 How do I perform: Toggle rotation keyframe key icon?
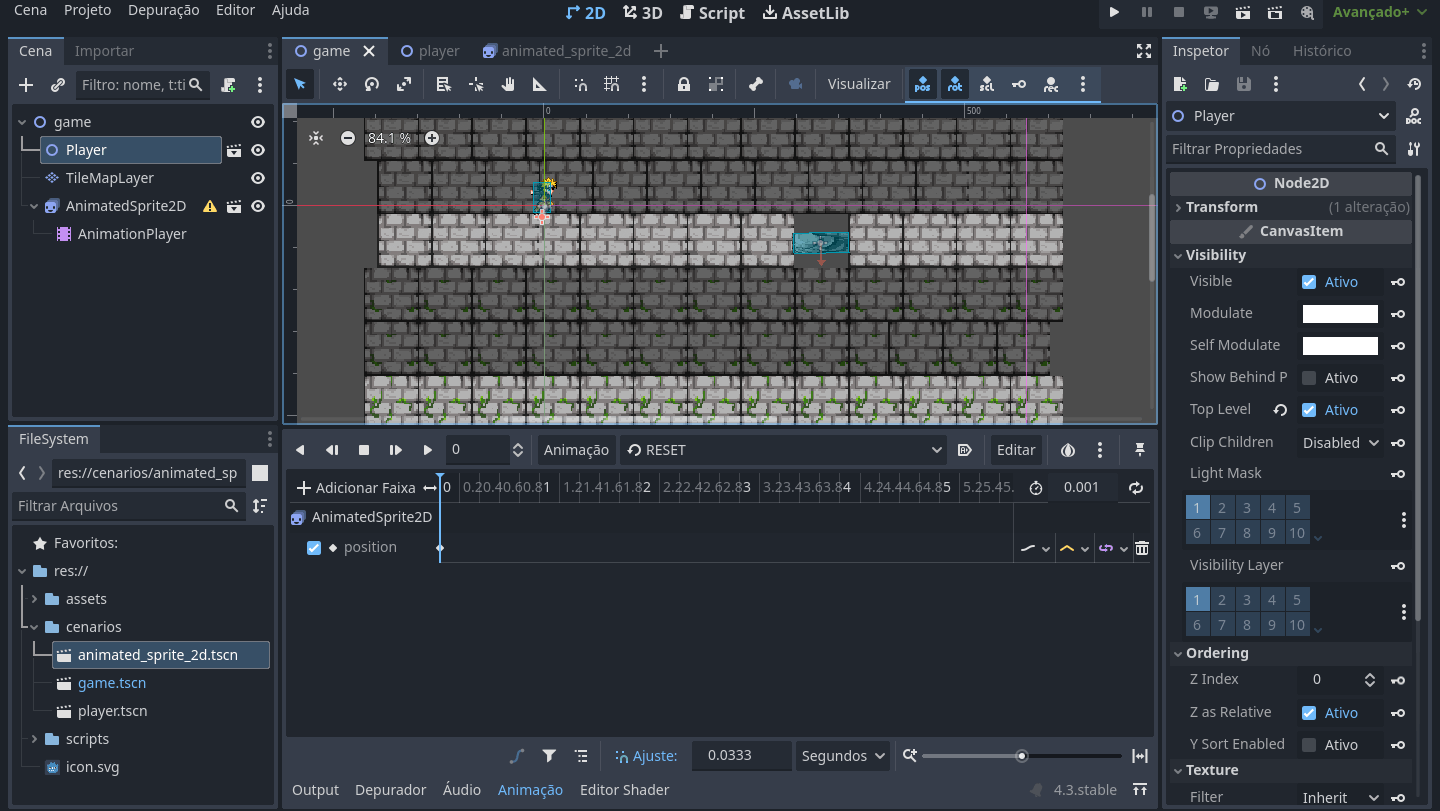tap(955, 85)
